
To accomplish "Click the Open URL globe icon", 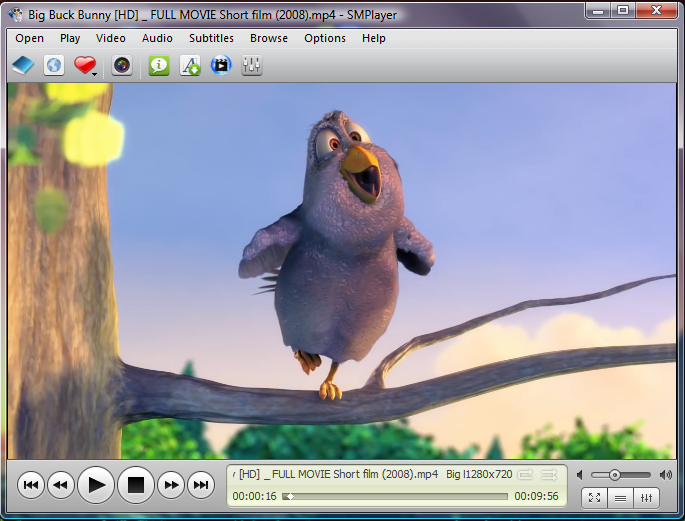I will point(54,66).
